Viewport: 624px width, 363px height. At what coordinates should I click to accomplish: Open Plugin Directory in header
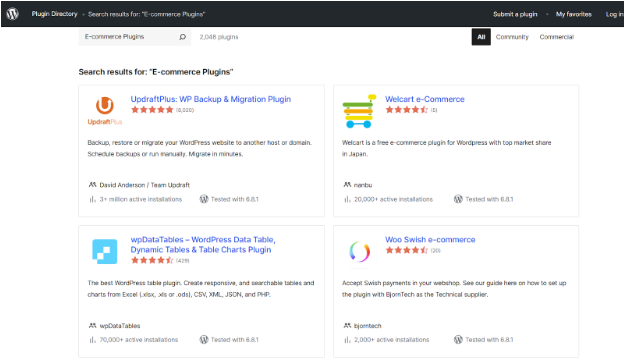click(x=55, y=14)
